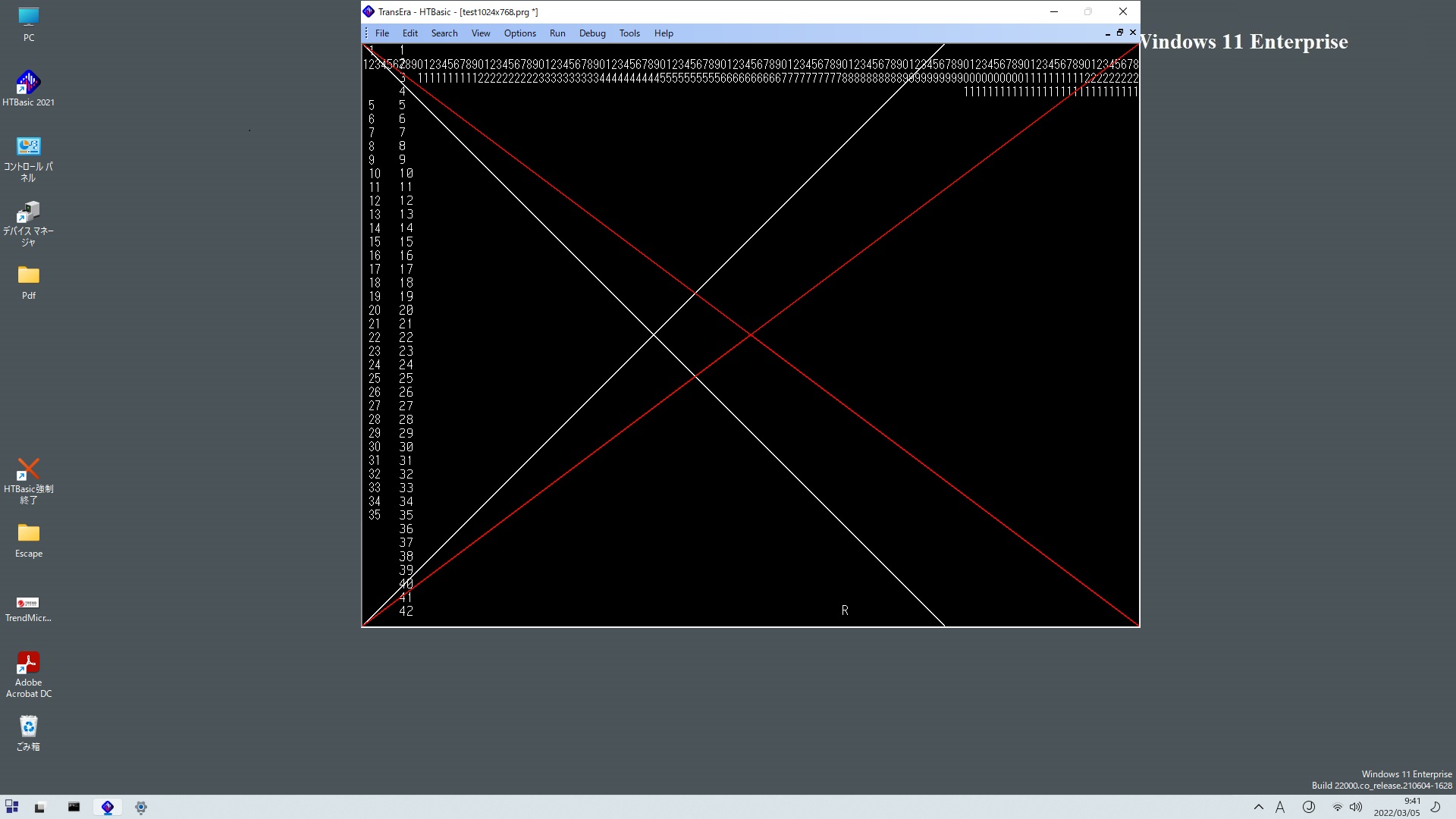Click the second column row label 20

coord(406,310)
